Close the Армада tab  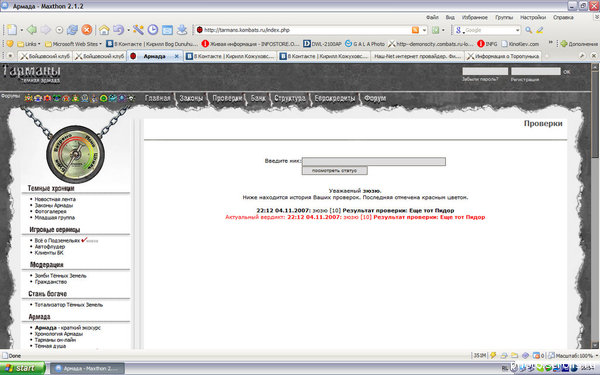click(176, 56)
